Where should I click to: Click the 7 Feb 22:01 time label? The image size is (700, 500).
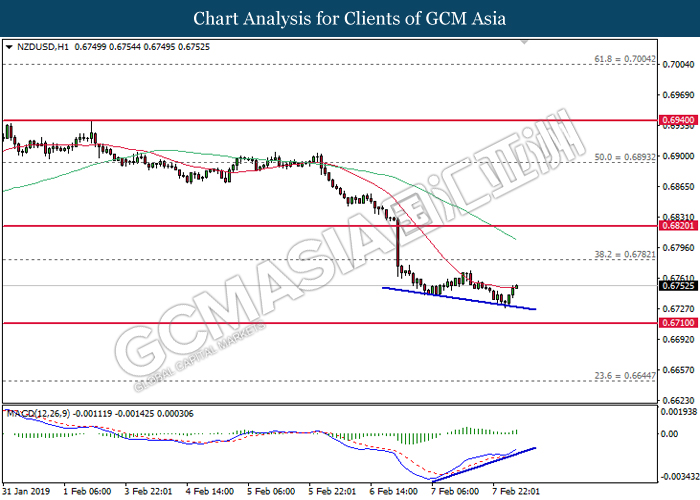(x=516, y=491)
